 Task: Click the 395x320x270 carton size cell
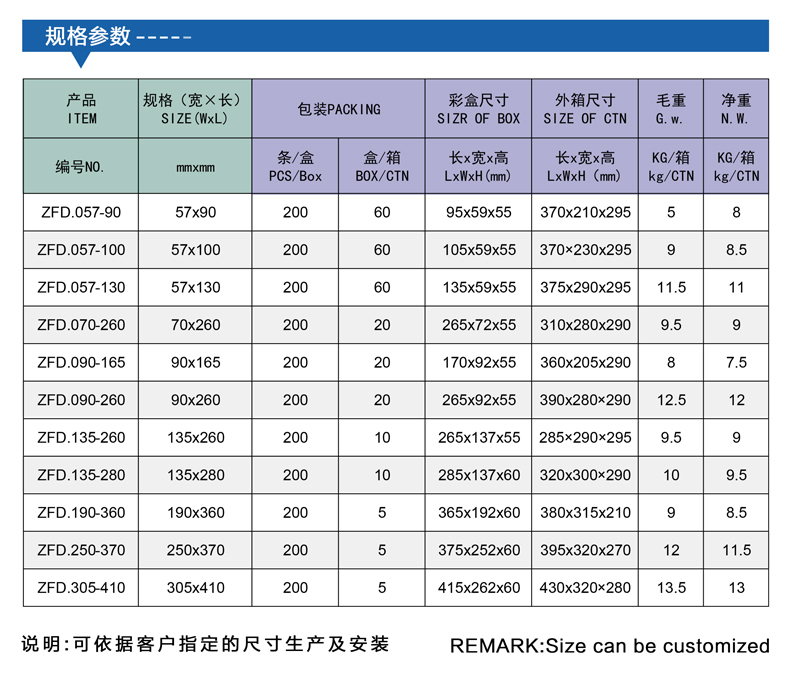click(585, 550)
